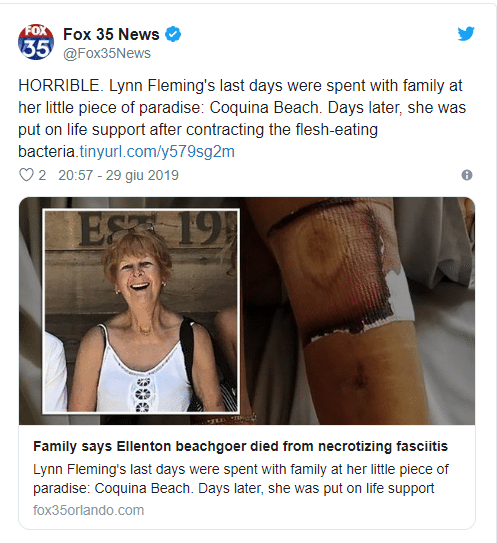This screenshot has height=543, width=497.
Task: Click "Coquina Beach" in the tweet body
Action: click(265, 108)
